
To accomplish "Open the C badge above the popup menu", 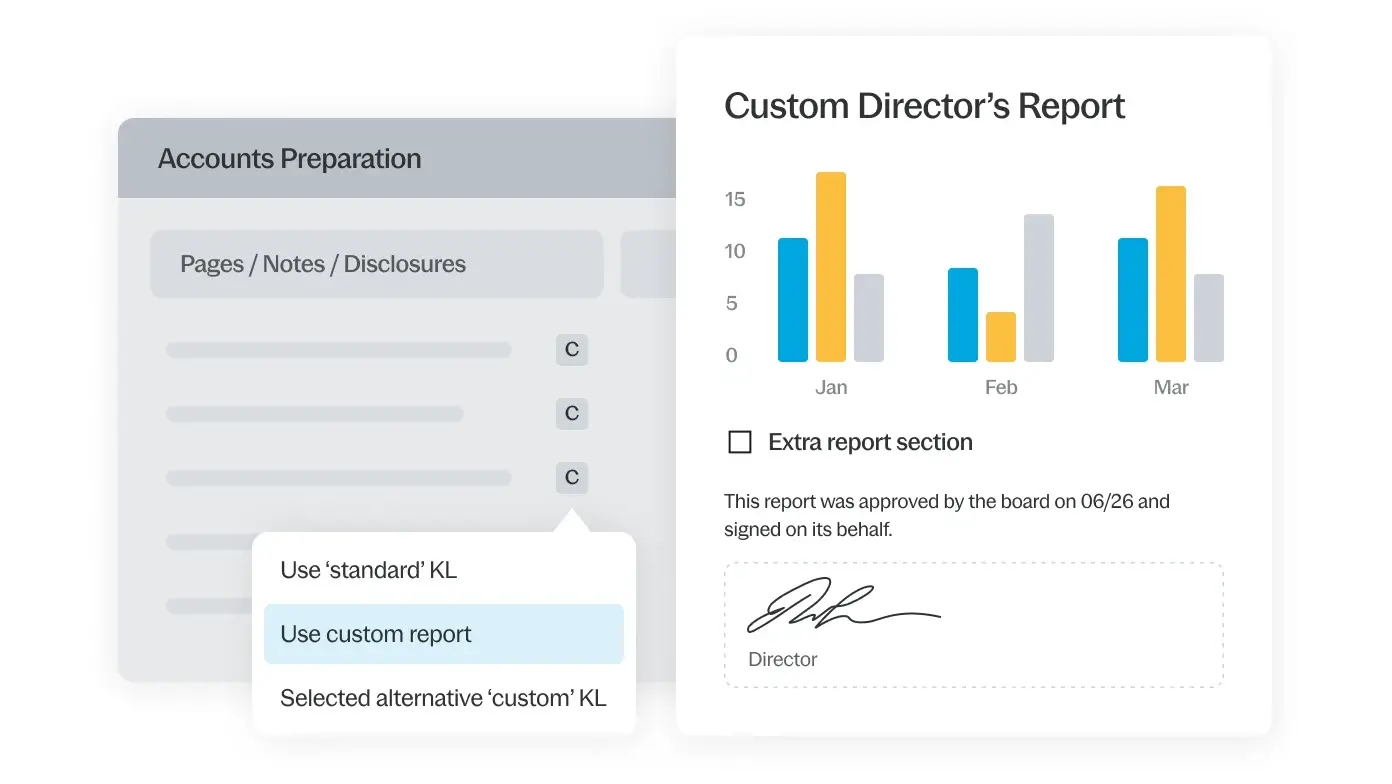I will [x=572, y=478].
